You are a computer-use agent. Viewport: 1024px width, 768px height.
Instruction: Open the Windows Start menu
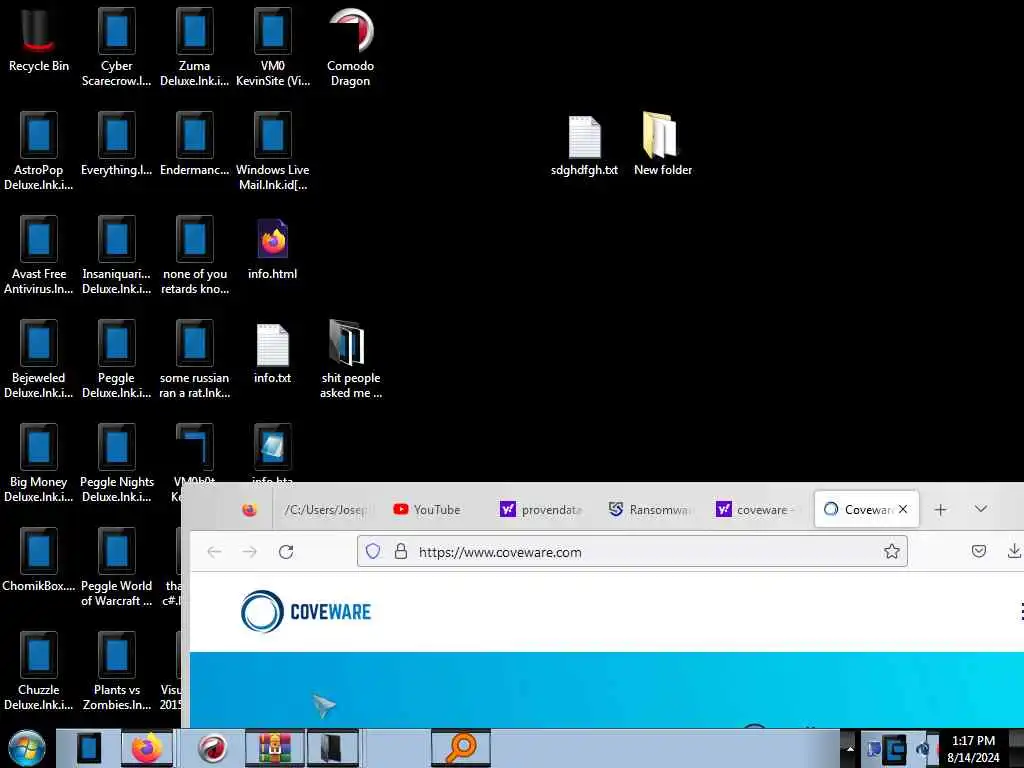[x=26, y=748]
